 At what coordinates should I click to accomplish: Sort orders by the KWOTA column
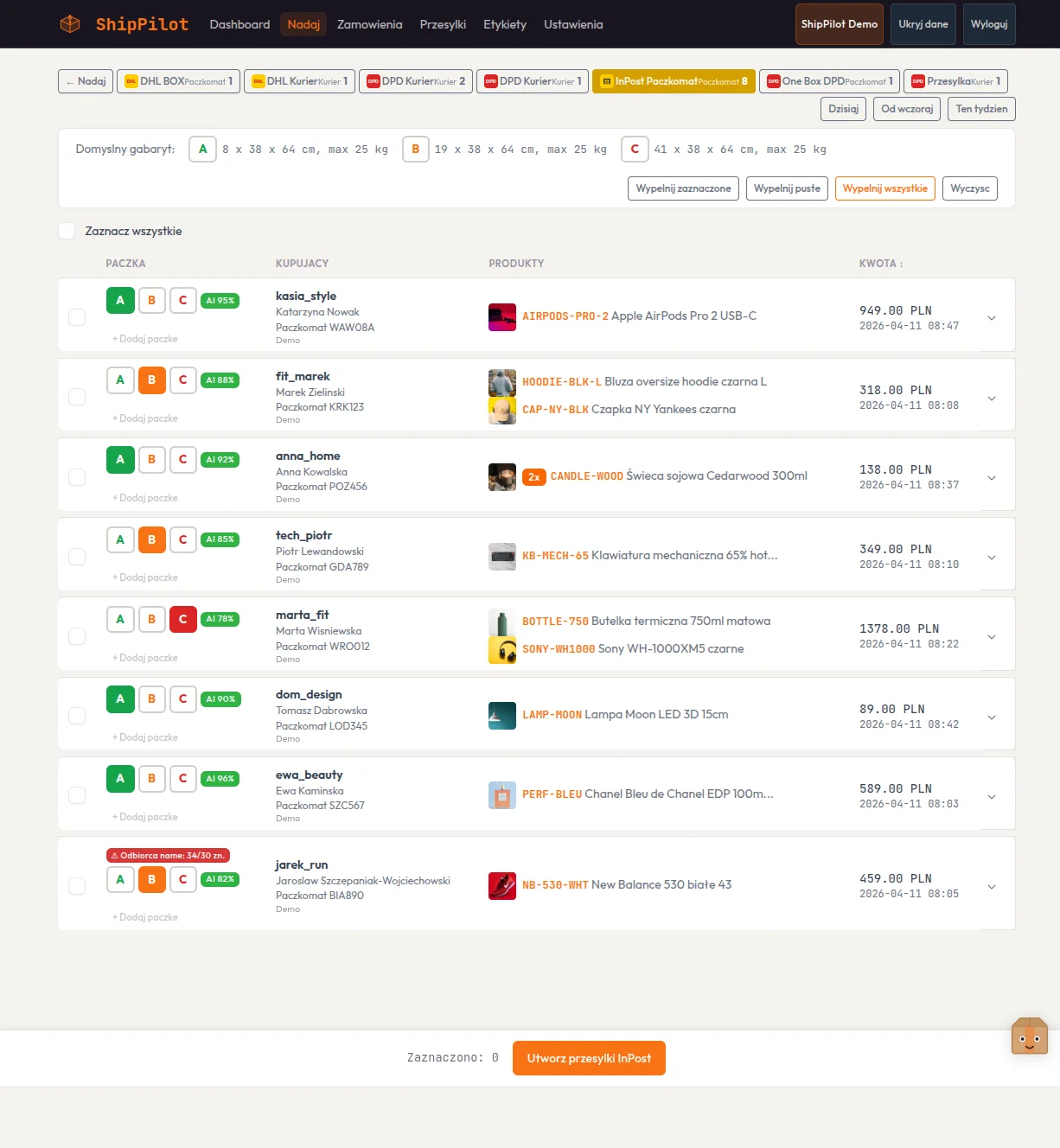(881, 264)
